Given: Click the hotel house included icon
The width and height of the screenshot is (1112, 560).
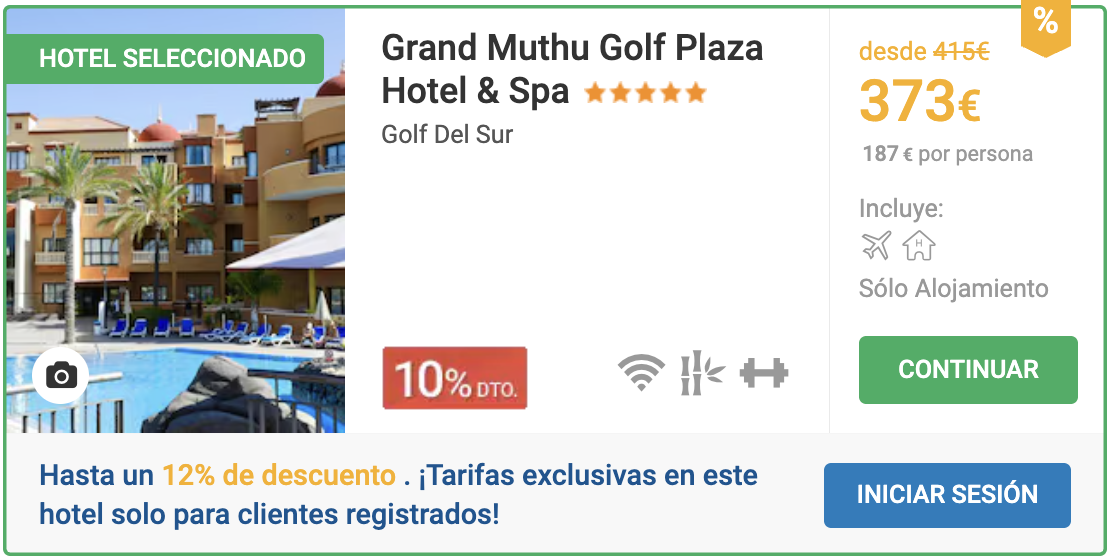Looking at the screenshot, I should [x=918, y=246].
